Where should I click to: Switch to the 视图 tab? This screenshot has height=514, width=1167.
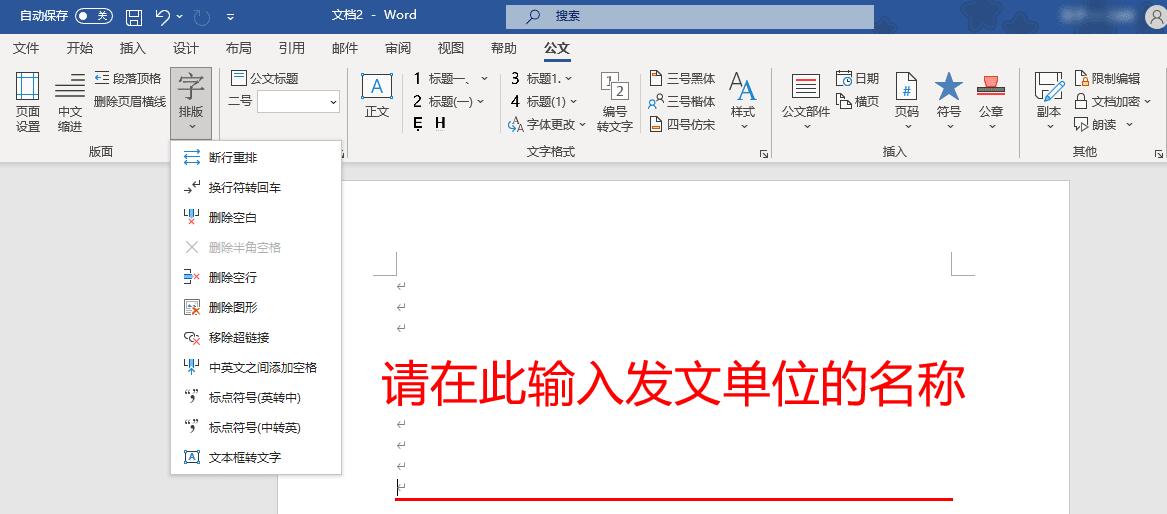[x=450, y=48]
